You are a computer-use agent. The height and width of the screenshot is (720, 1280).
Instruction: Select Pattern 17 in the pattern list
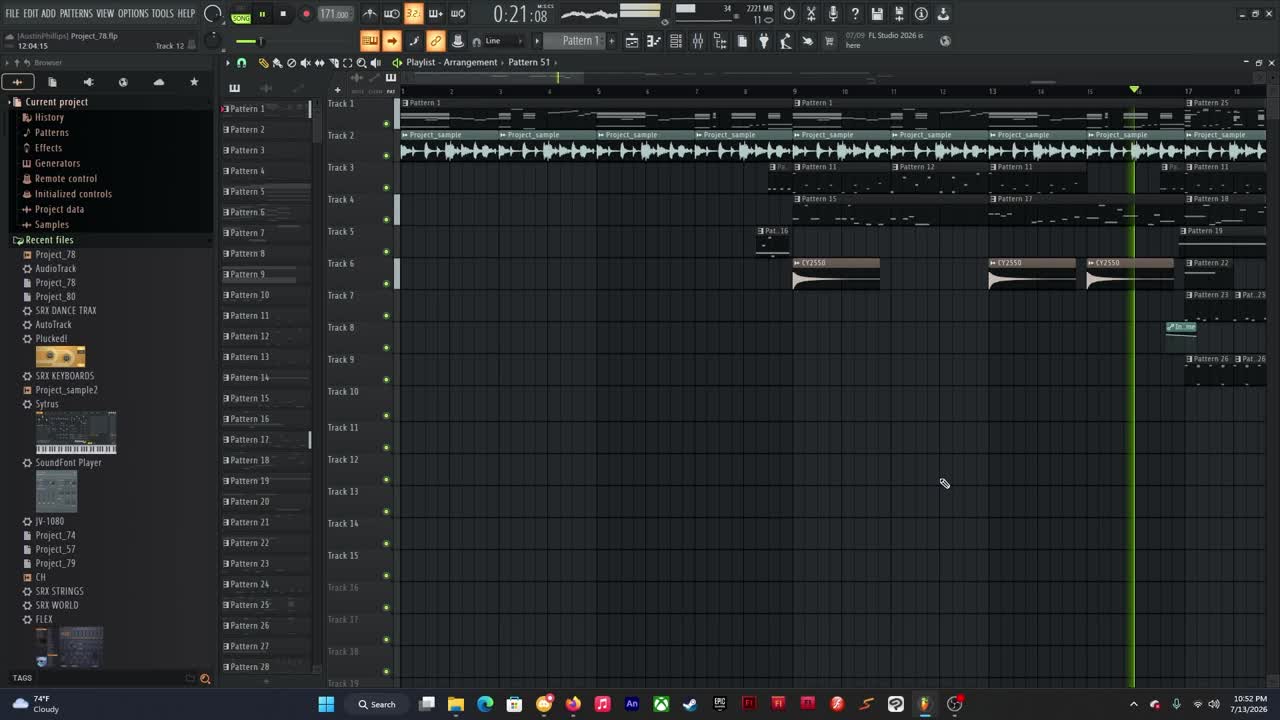coord(266,440)
